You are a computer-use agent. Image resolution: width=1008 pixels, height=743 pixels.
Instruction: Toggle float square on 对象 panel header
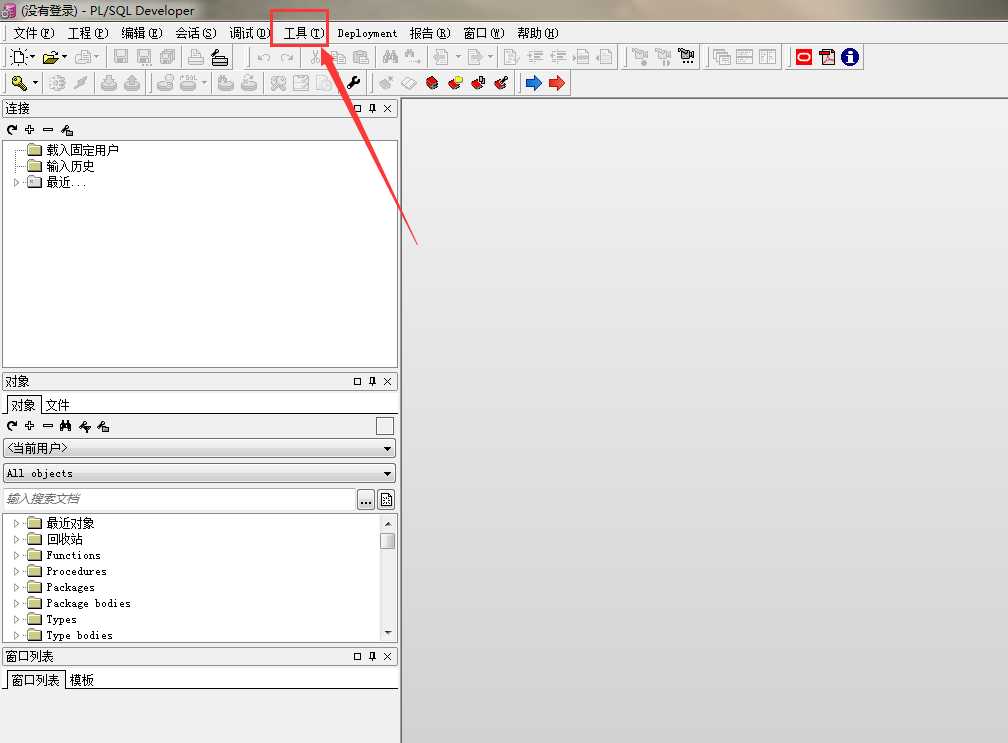(x=357, y=381)
